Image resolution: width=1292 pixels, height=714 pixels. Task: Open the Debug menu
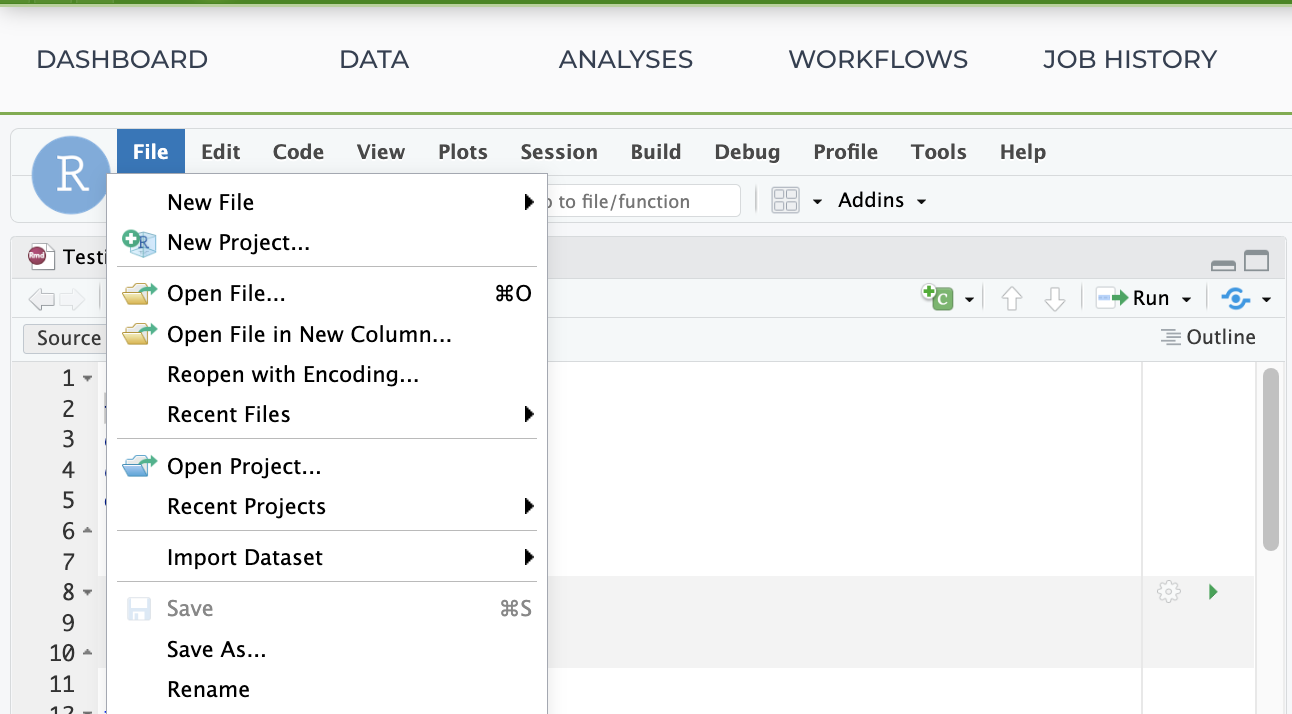tap(747, 152)
